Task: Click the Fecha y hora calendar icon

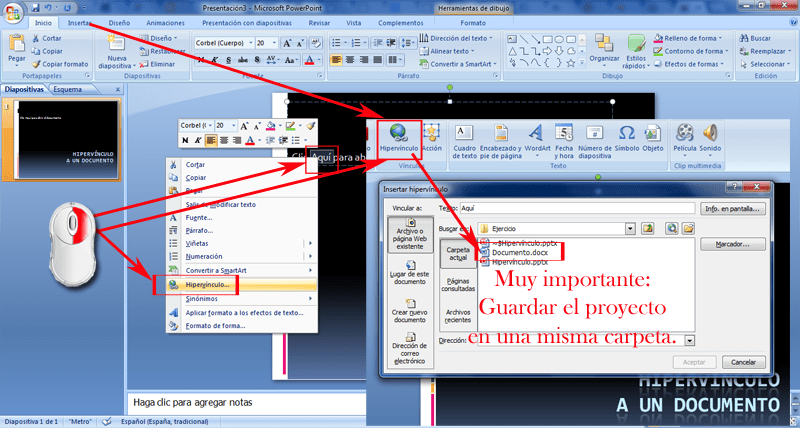Action: (x=564, y=133)
